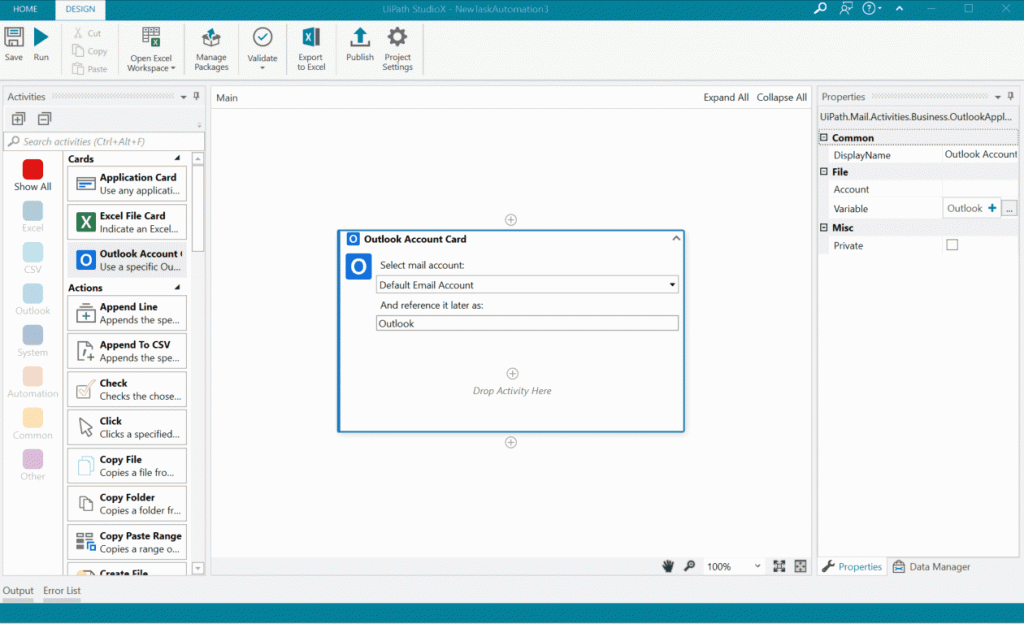Open the Activities panel options dropdown
Screen dimensions: 1024x624
[x=184, y=97]
